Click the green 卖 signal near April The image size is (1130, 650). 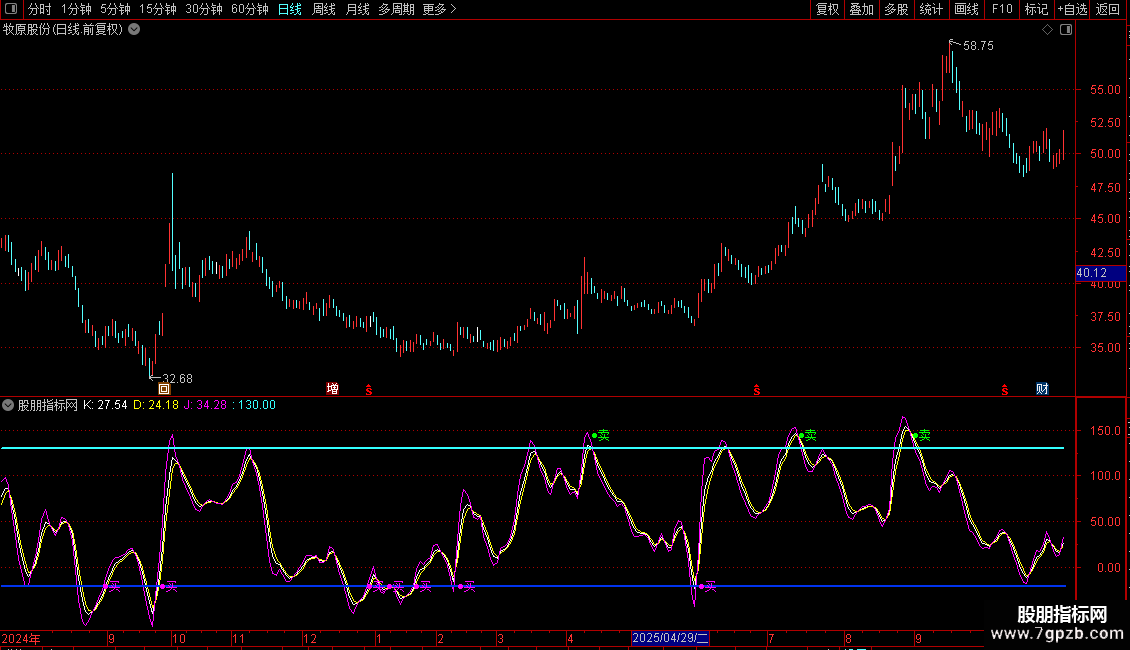[602, 435]
